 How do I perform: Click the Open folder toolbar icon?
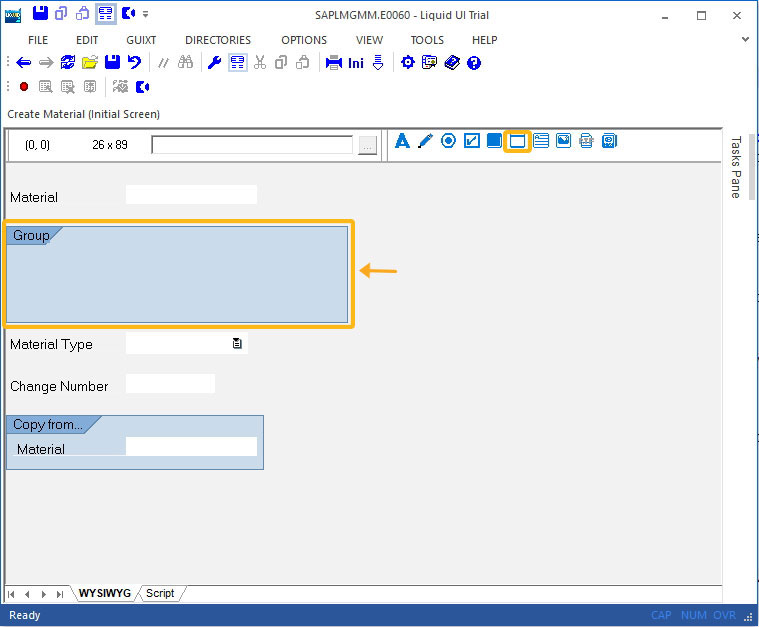90,62
